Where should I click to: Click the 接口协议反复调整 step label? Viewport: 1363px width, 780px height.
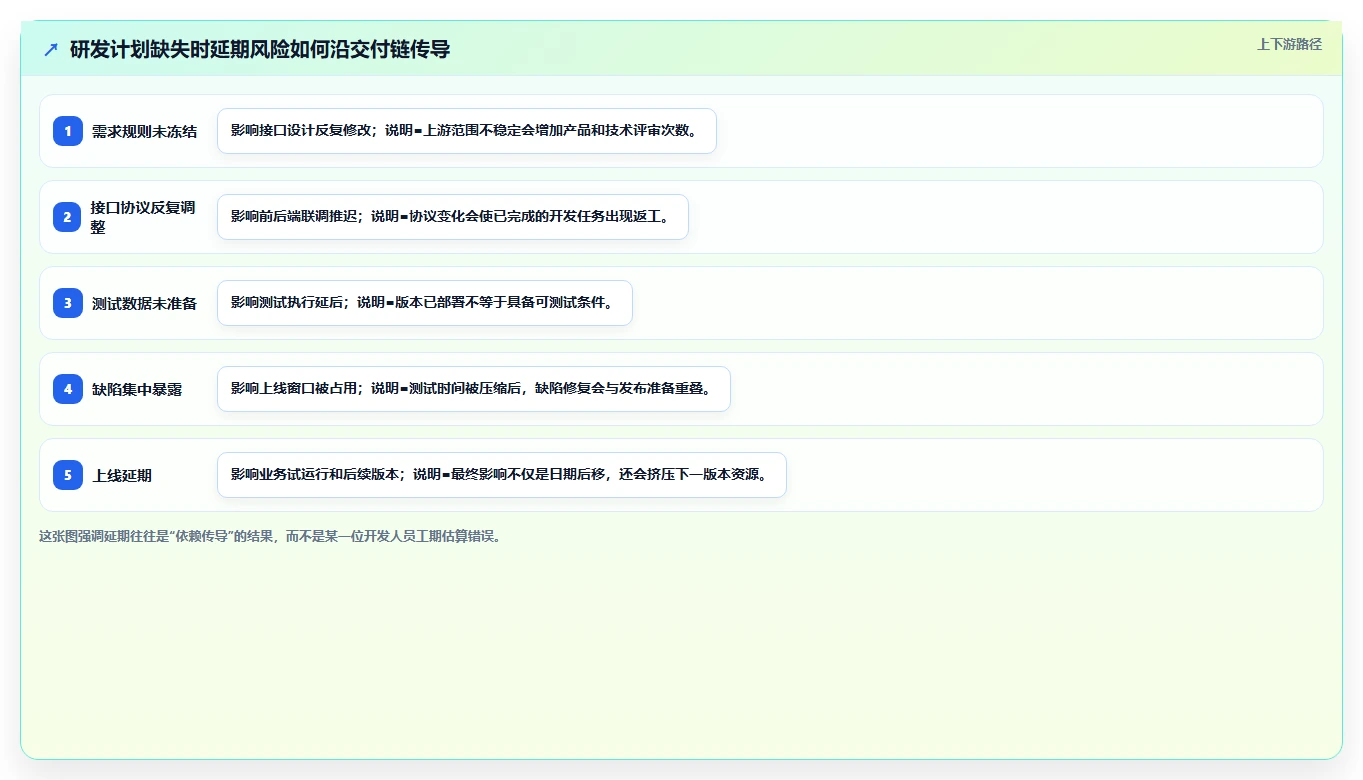click(144, 217)
